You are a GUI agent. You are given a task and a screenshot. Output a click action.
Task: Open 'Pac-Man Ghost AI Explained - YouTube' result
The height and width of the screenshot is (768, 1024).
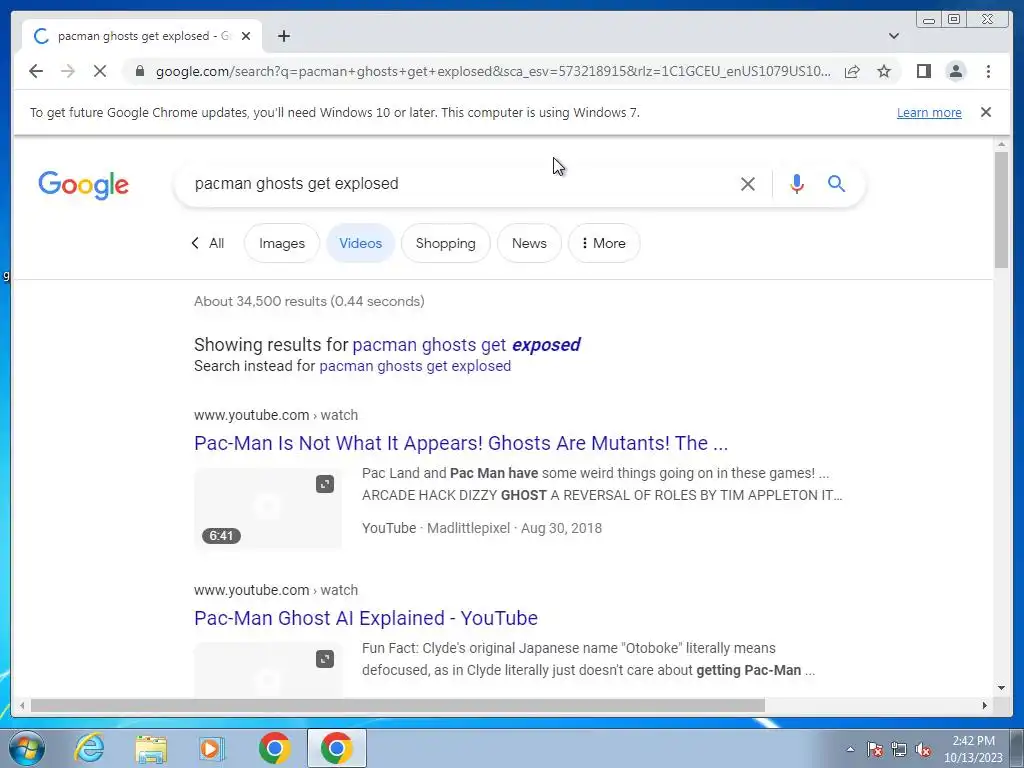point(366,618)
